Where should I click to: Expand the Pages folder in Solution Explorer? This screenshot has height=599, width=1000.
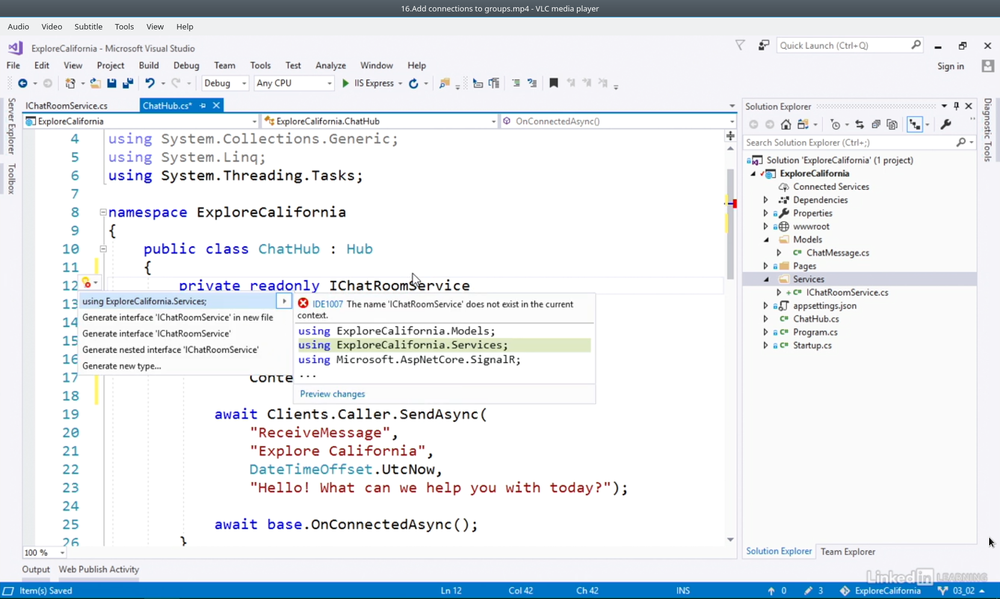pos(766,266)
